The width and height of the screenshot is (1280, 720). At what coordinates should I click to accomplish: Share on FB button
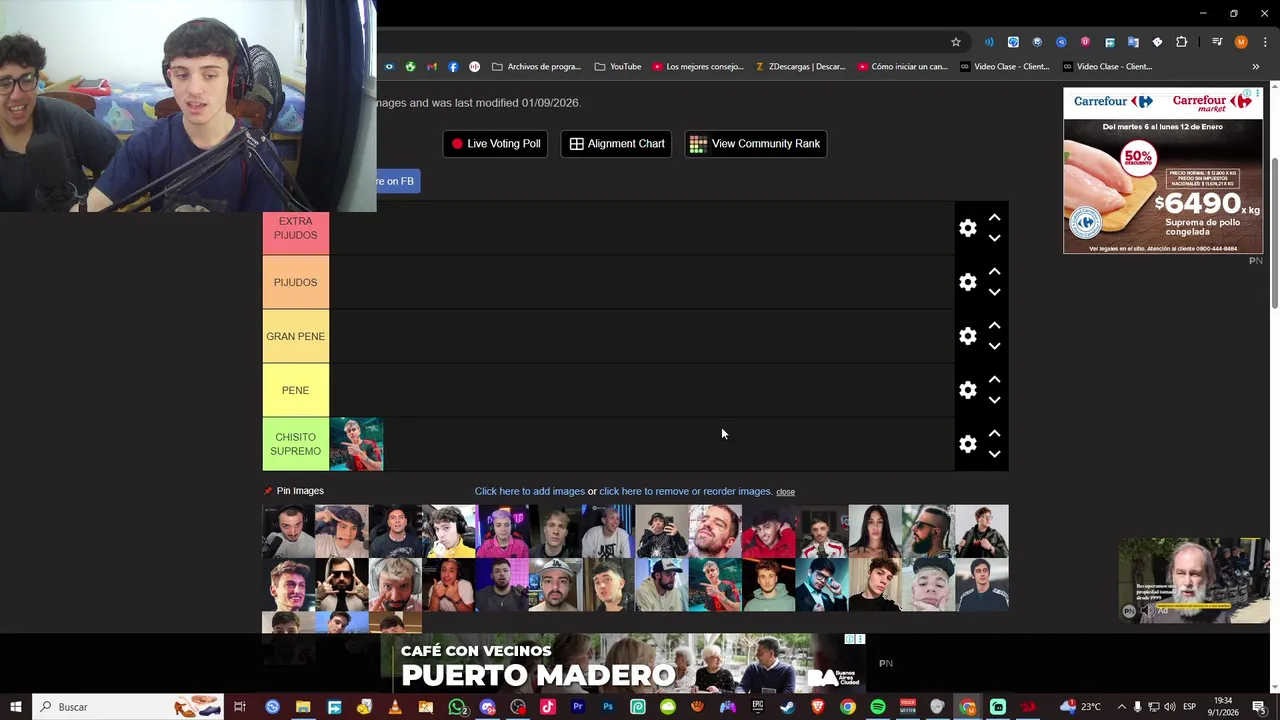[x=397, y=181]
